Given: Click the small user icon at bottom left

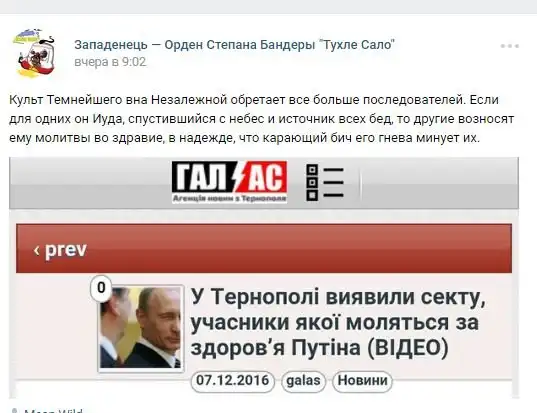Looking at the screenshot, I should [x=14, y=410].
